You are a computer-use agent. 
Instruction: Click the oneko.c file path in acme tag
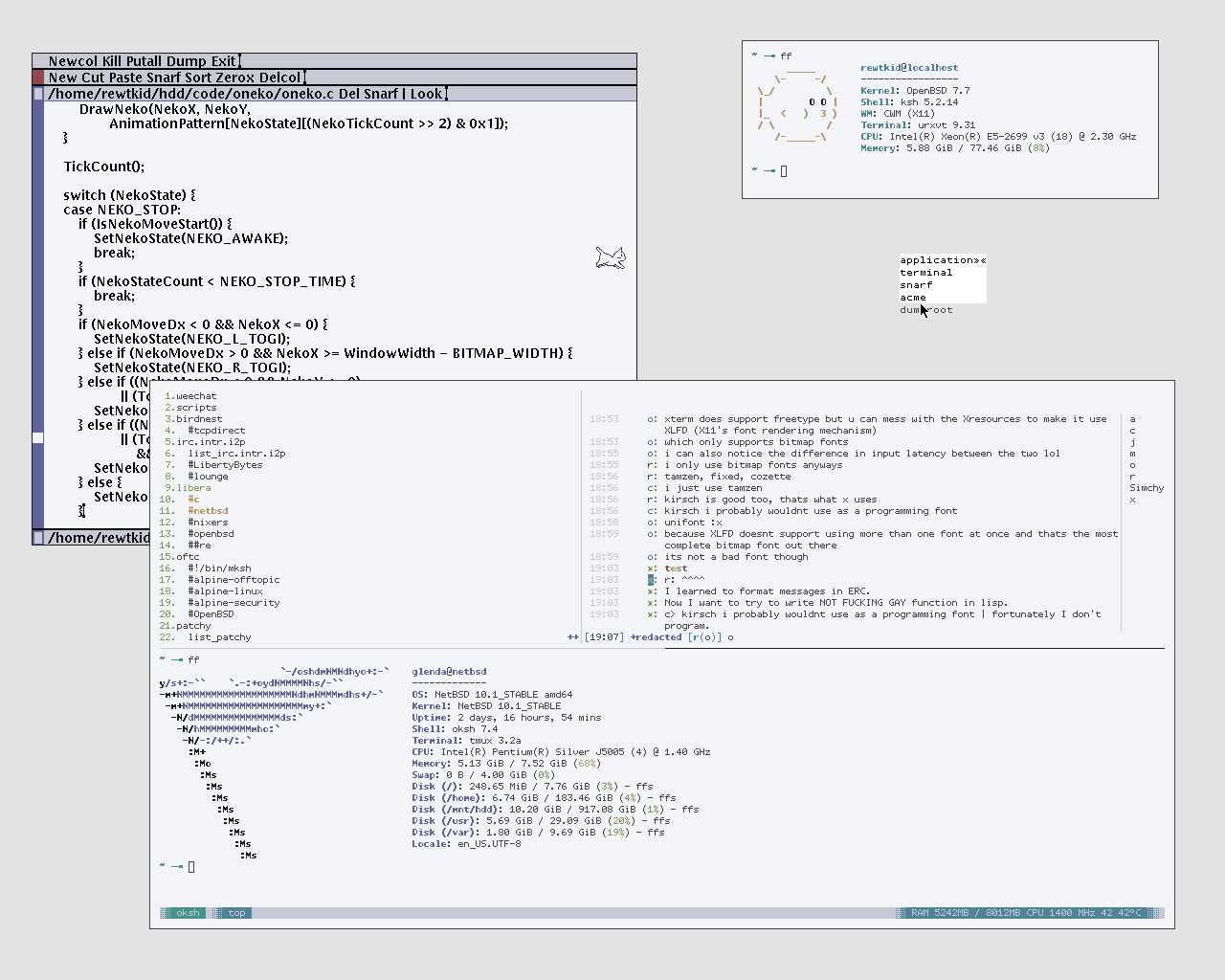(191, 94)
